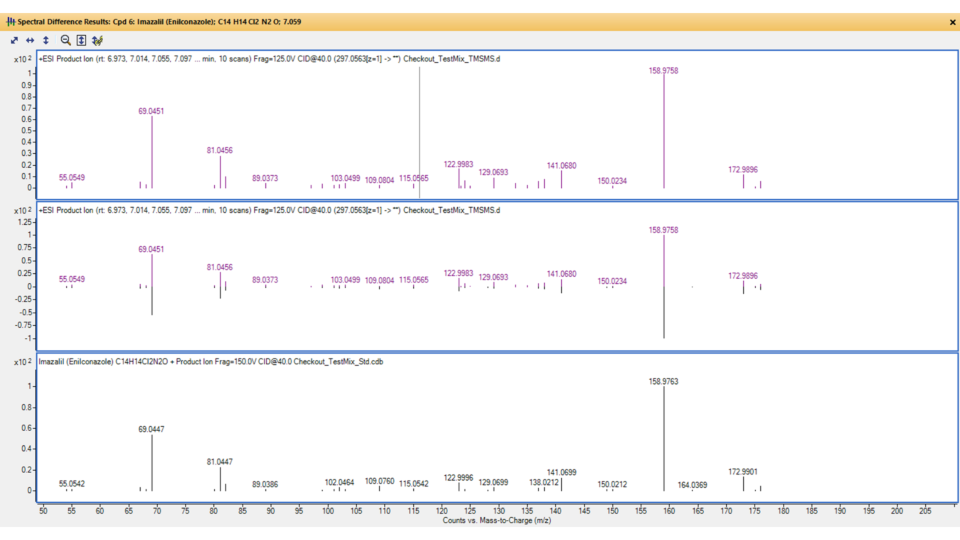Pick the 69.0447 peak label in library spectrum

tap(151, 429)
